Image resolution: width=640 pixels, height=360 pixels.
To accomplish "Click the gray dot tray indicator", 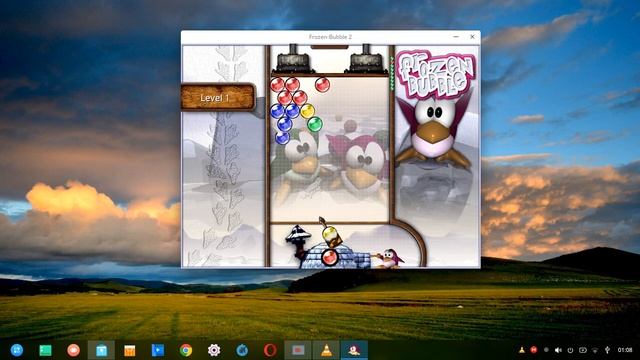I will pos(546,350).
